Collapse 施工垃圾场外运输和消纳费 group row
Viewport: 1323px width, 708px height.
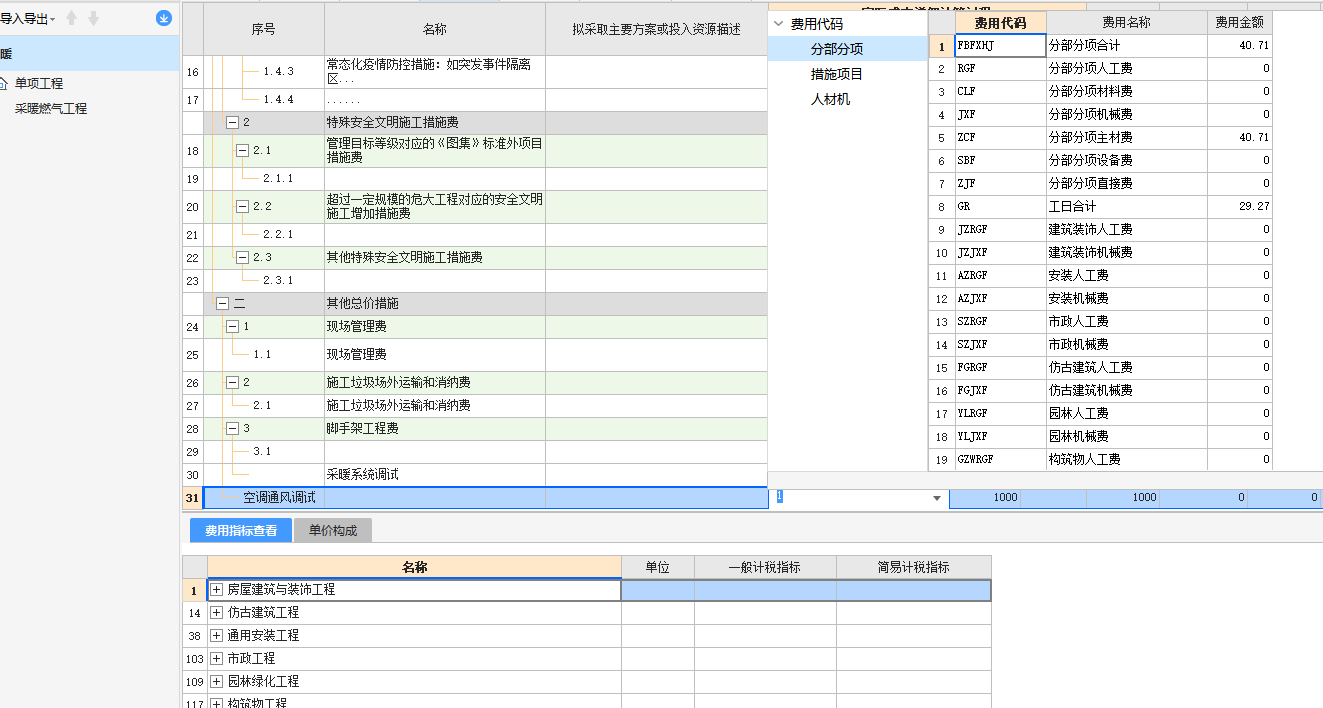coord(233,382)
